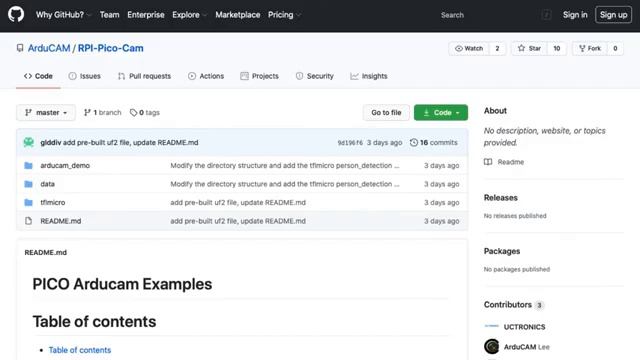
Task: Click the Go to file button
Action: pyautogui.click(x=386, y=113)
